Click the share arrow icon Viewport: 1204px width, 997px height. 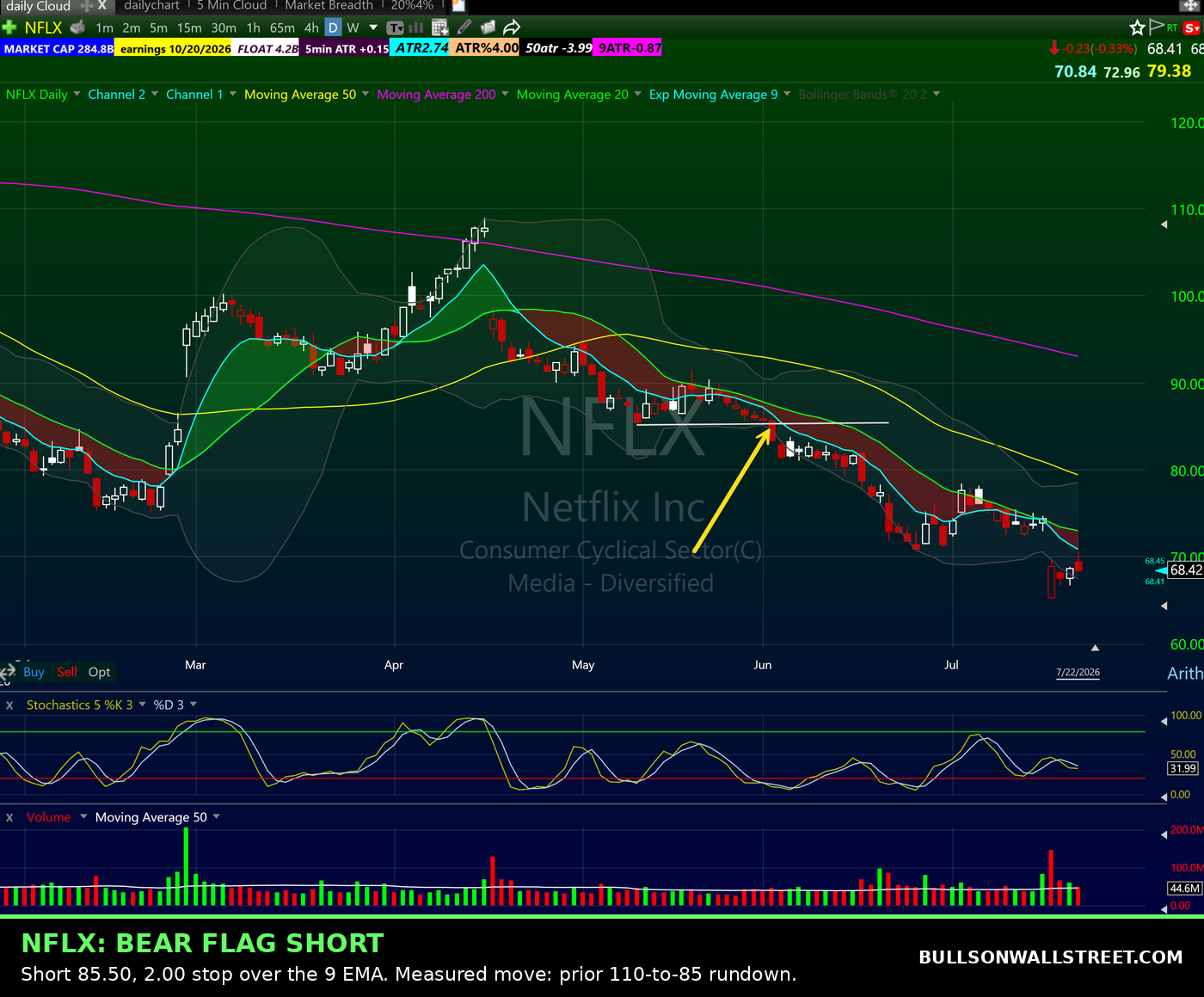[x=512, y=28]
